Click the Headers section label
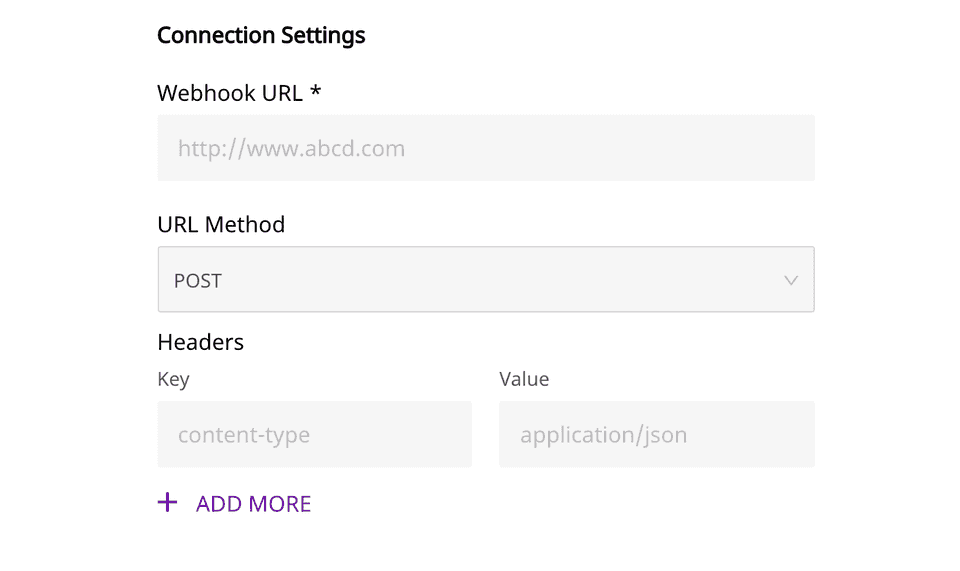 coord(200,342)
